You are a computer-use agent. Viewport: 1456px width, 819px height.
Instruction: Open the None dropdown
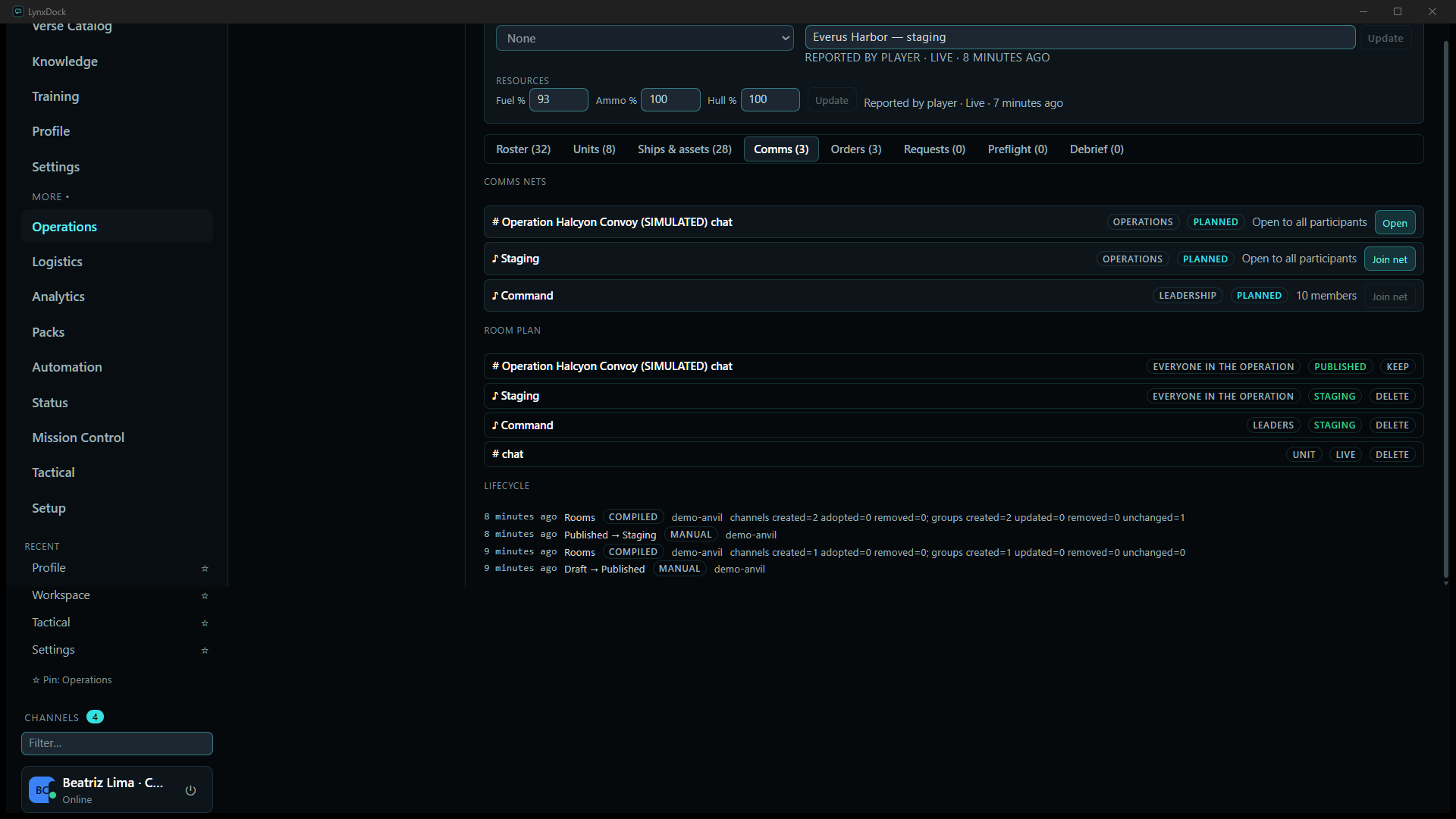coord(645,38)
